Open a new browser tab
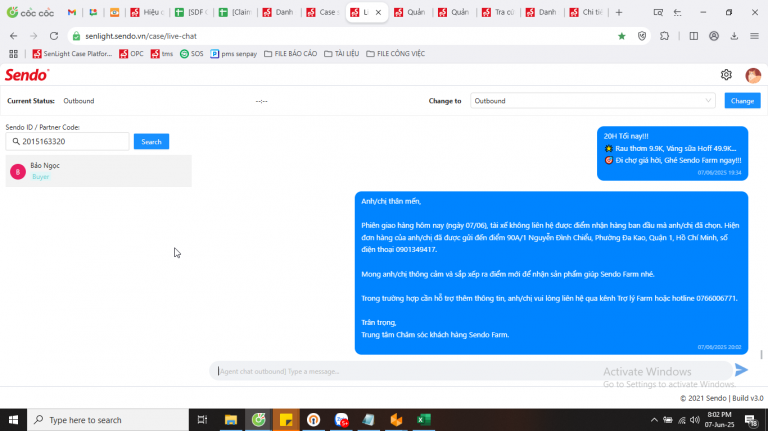 (619, 12)
